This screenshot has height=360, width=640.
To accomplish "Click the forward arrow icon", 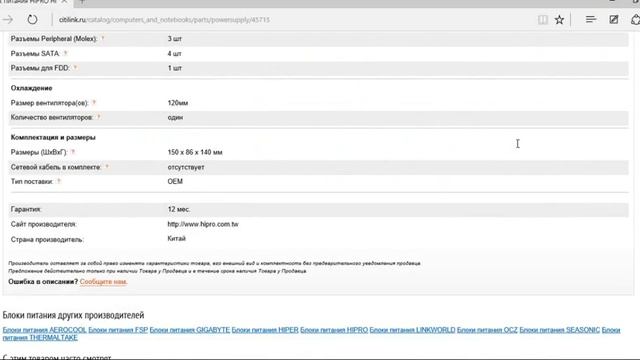I will pos(7,19).
